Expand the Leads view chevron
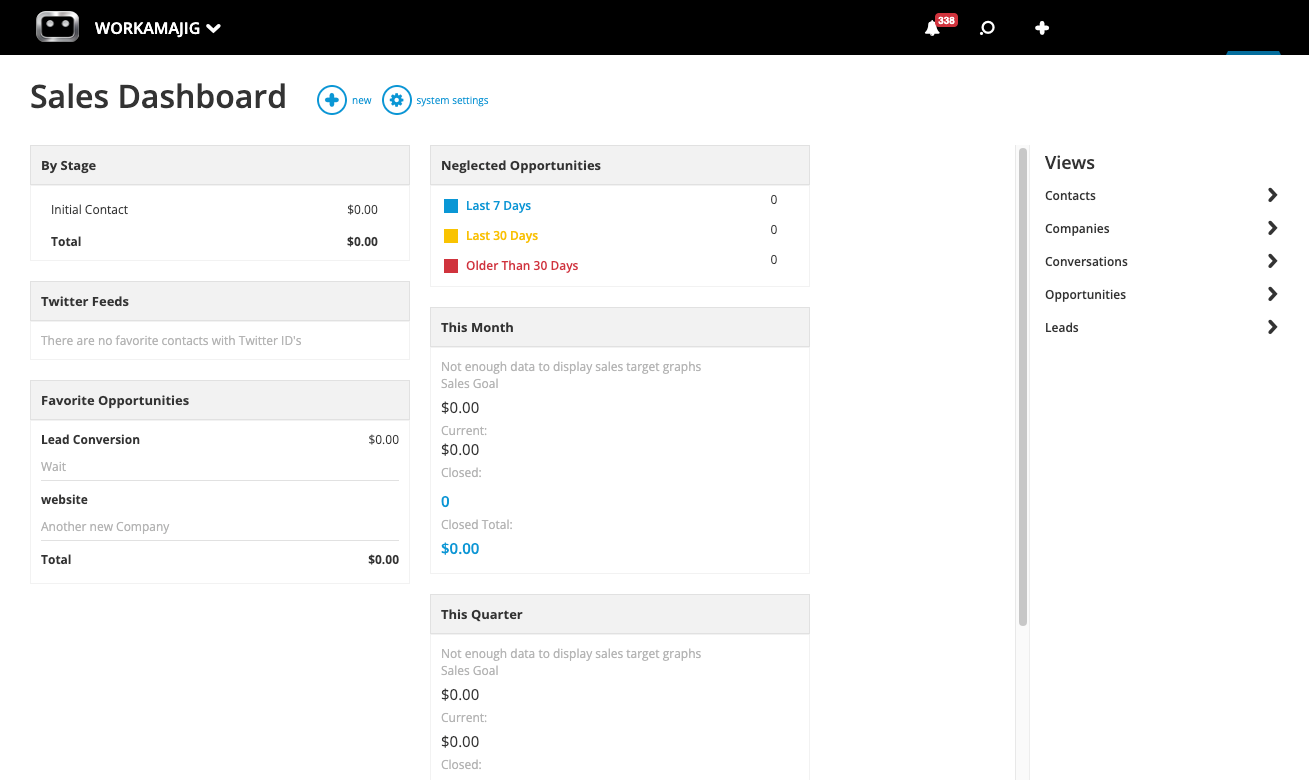1309x780 pixels. pyautogui.click(x=1272, y=327)
